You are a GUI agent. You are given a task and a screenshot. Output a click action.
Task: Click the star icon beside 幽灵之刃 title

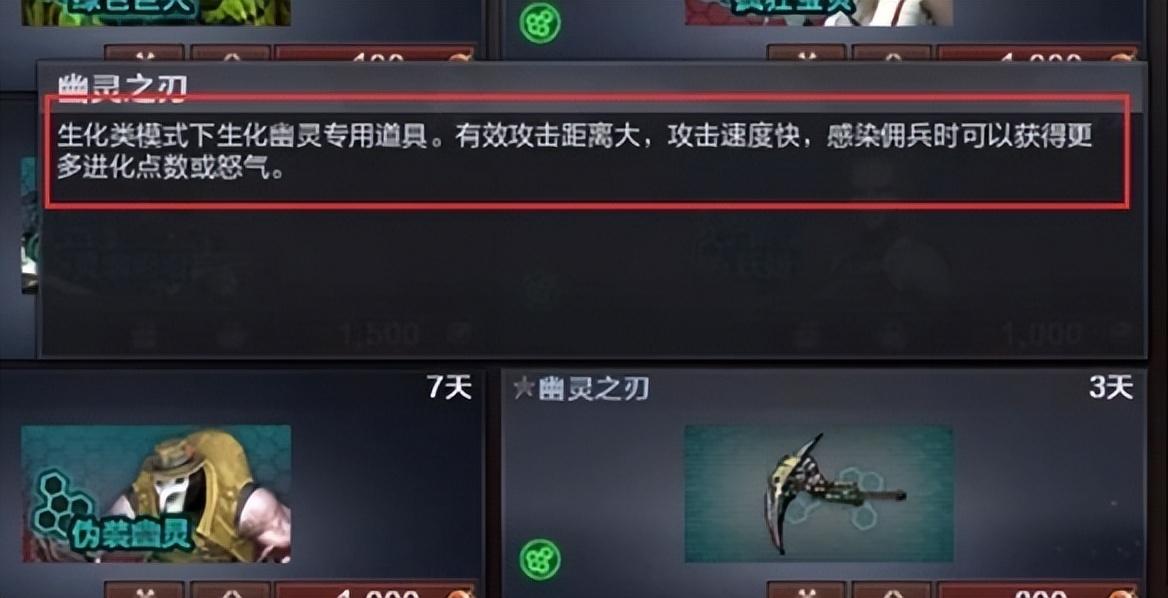(x=524, y=389)
